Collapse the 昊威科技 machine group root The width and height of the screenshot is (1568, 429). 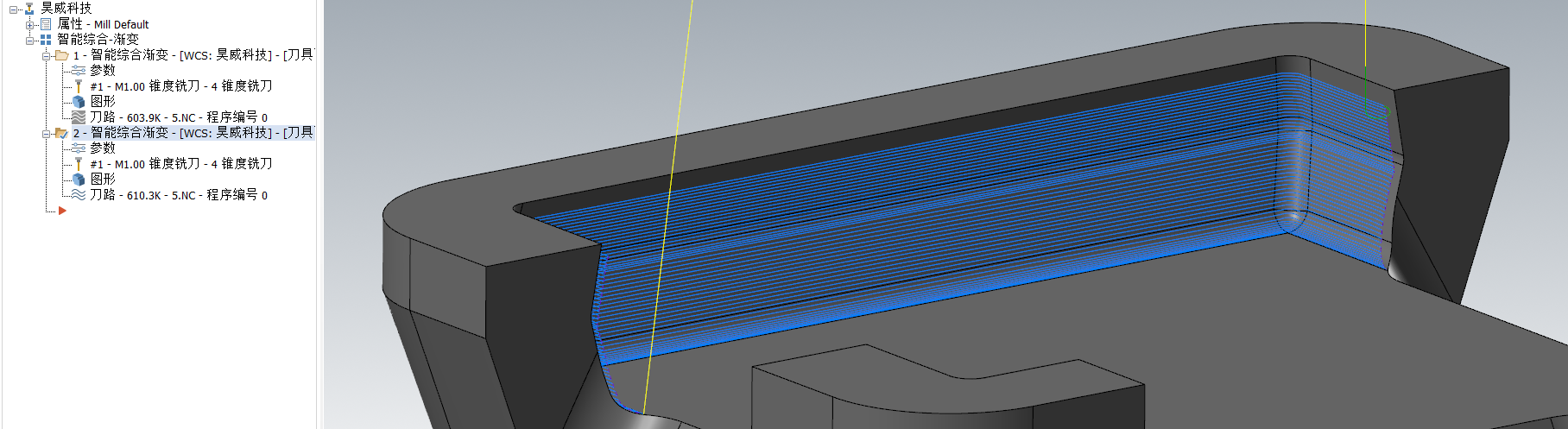(x=13, y=9)
